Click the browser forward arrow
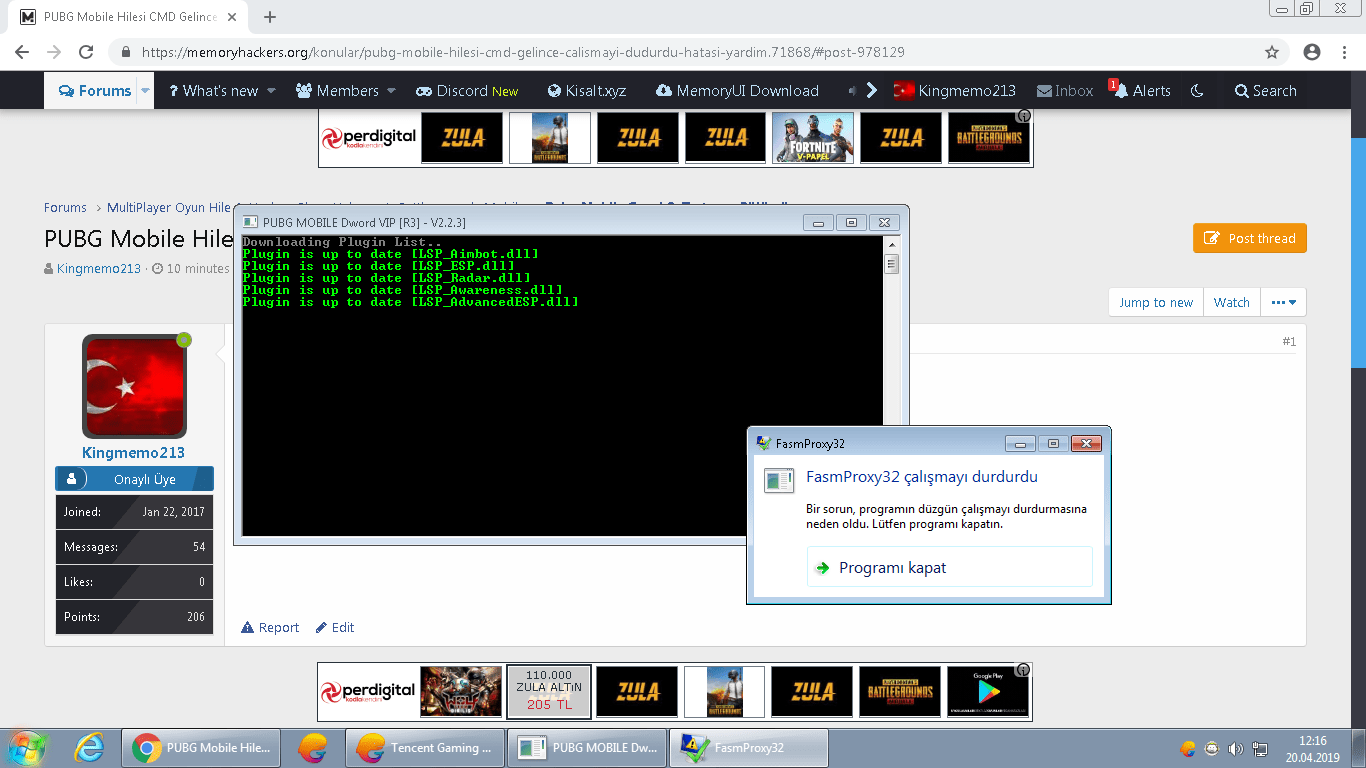The height and width of the screenshot is (768, 1366). click(54, 52)
